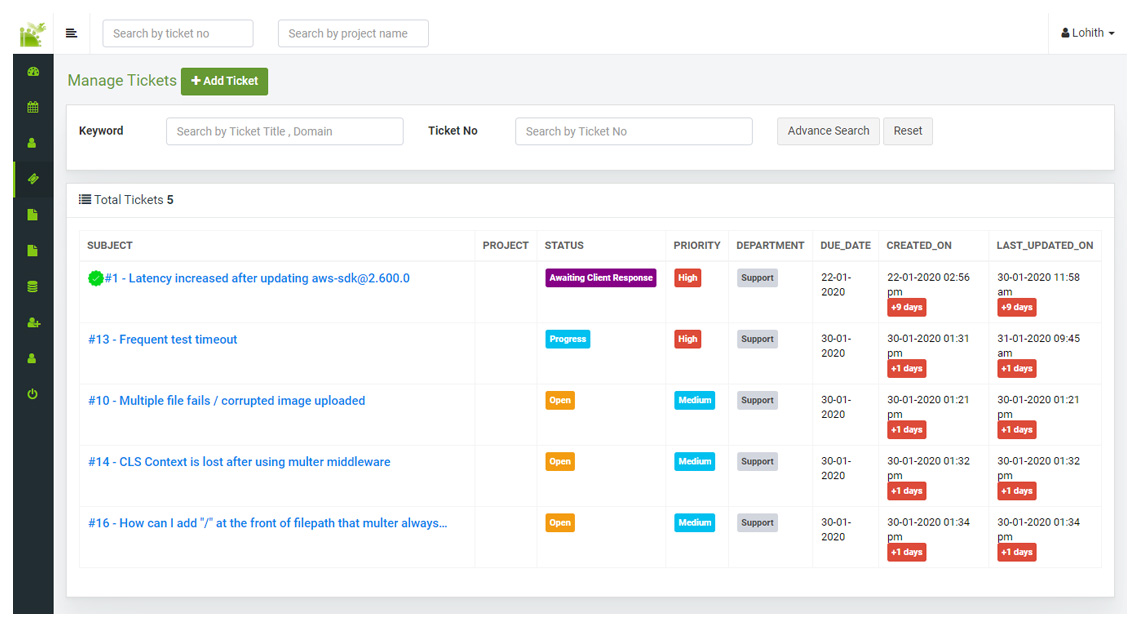Click the DEPARTMENT column header
This screenshot has width=1140, height=627.
click(x=770, y=245)
